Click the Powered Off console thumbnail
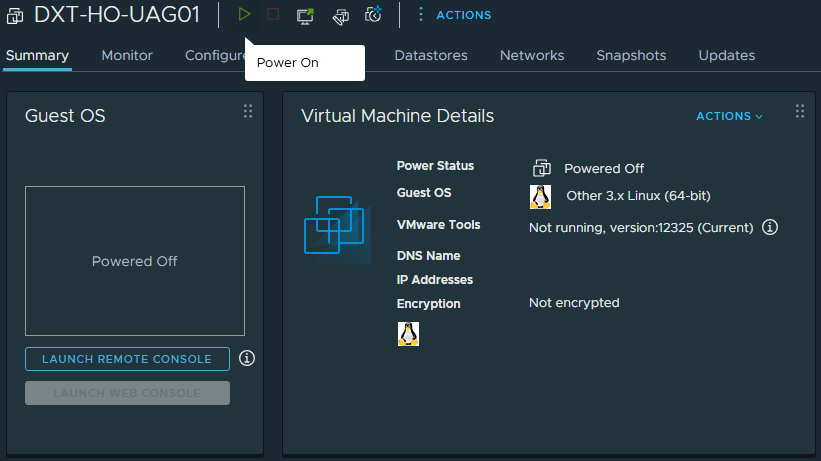 tap(135, 261)
